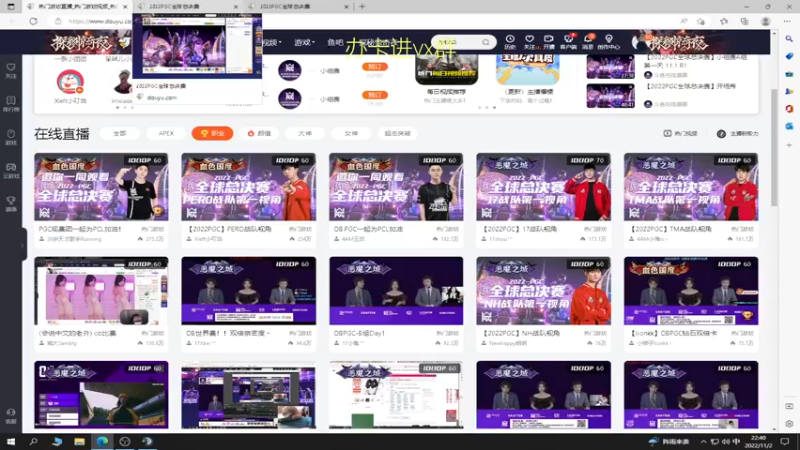This screenshot has height=450, width=800.
Task: Open the 创作中心 creator center icon
Action: [608, 42]
